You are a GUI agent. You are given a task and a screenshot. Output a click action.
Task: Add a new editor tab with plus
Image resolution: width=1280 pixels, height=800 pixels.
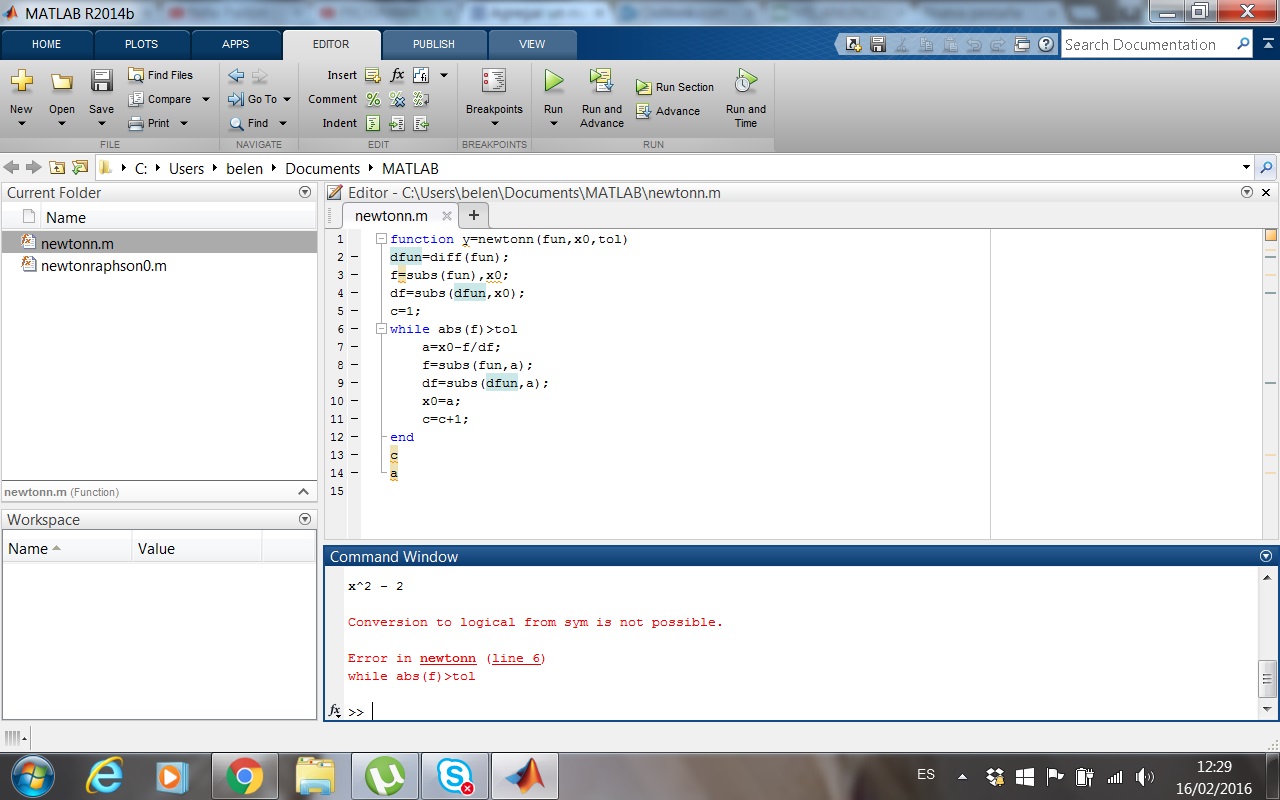[474, 215]
